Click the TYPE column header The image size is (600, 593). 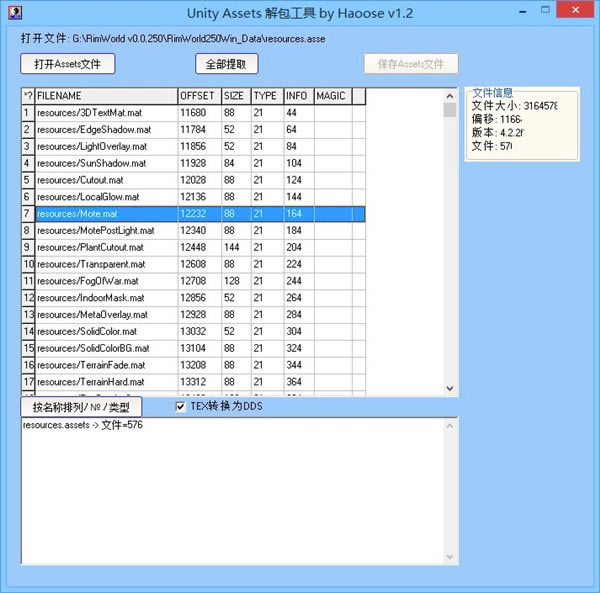coord(266,96)
